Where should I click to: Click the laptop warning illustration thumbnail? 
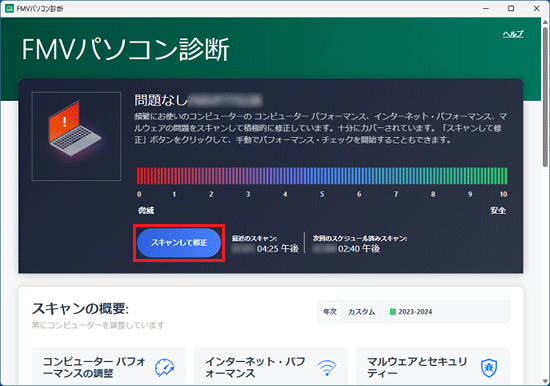pyautogui.click(x=76, y=136)
